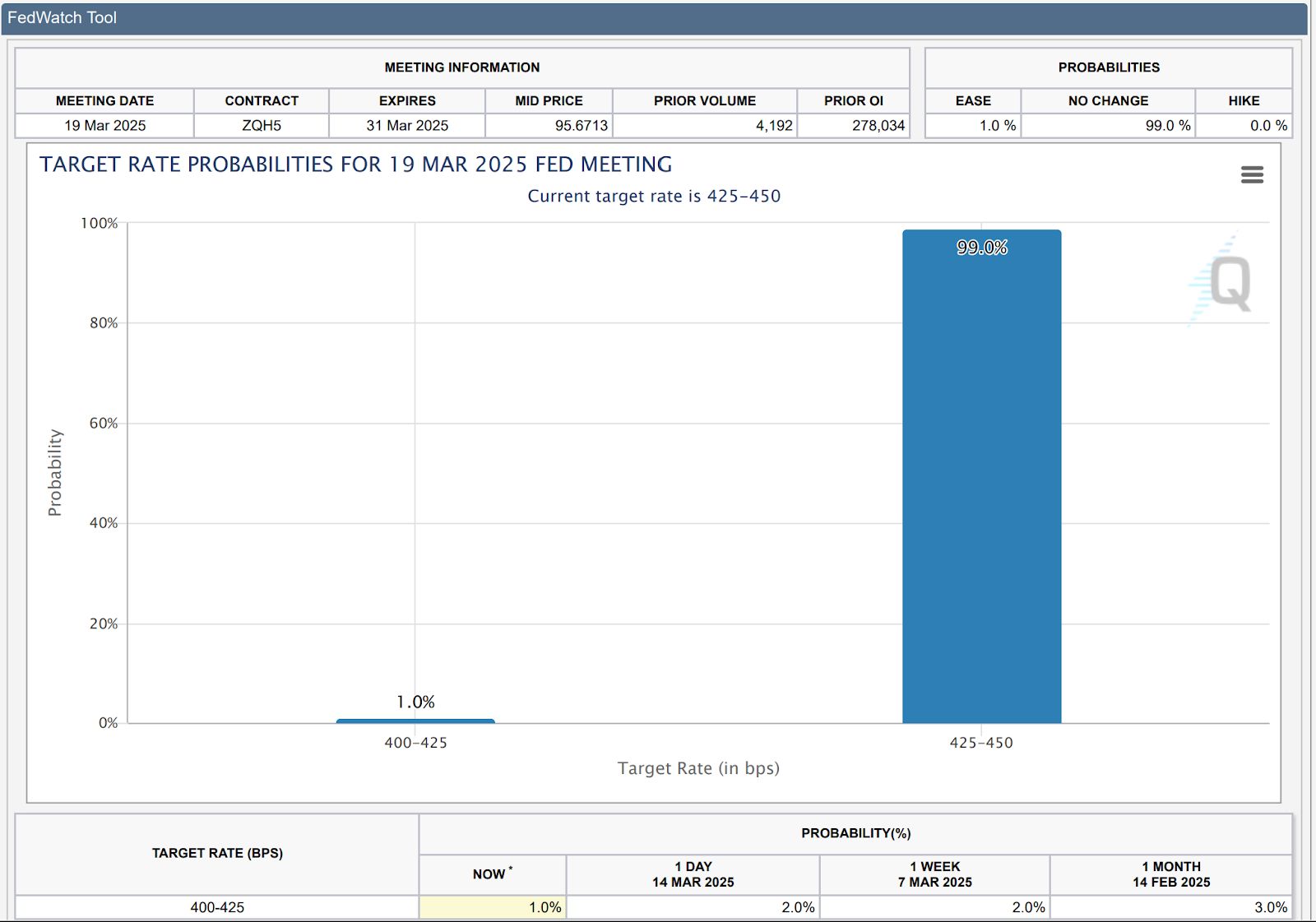Click the small 400-425 probability bar

[x=415, y=721]
